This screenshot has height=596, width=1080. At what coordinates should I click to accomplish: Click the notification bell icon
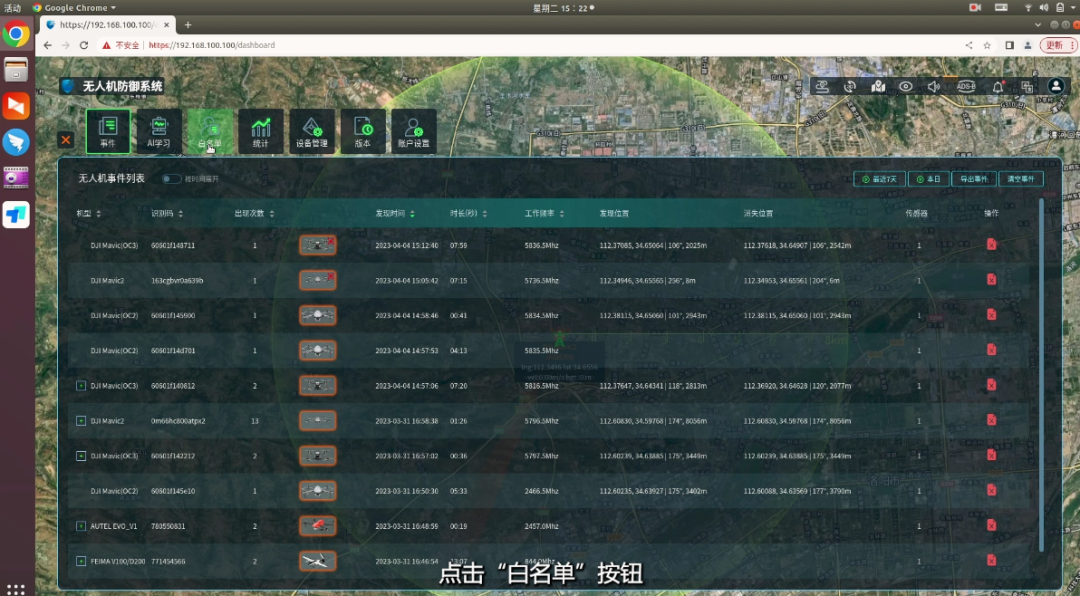tap(997, 87)
